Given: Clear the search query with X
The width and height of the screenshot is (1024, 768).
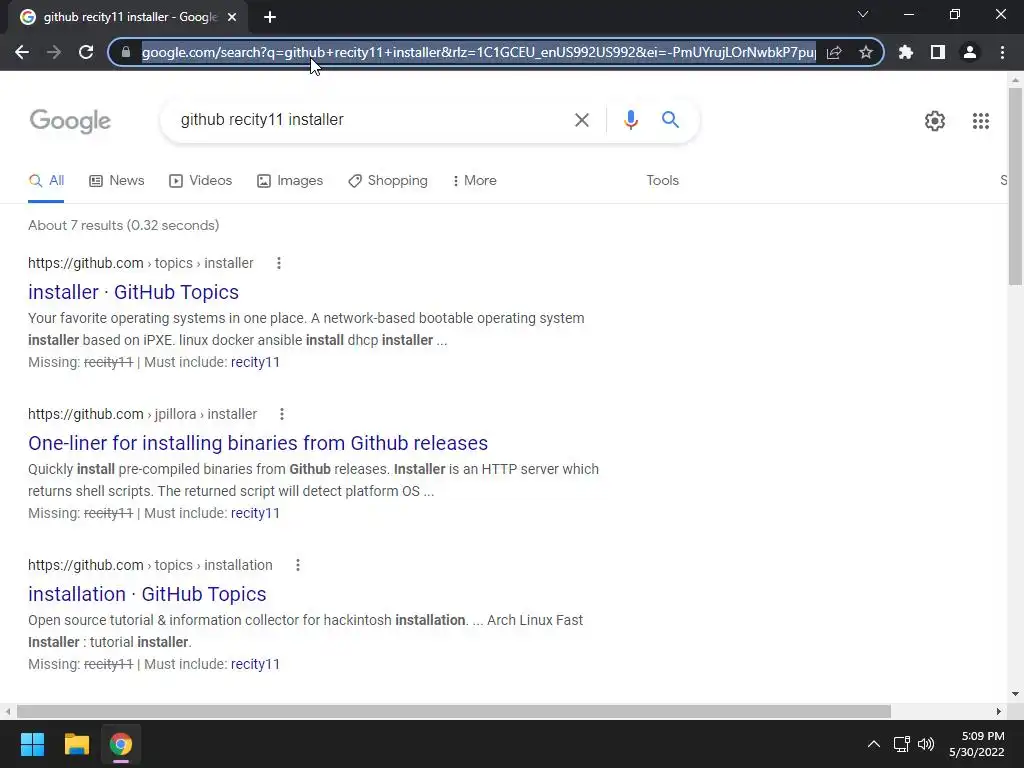Looking at the screenshot, I should click(x=581, y=120).
